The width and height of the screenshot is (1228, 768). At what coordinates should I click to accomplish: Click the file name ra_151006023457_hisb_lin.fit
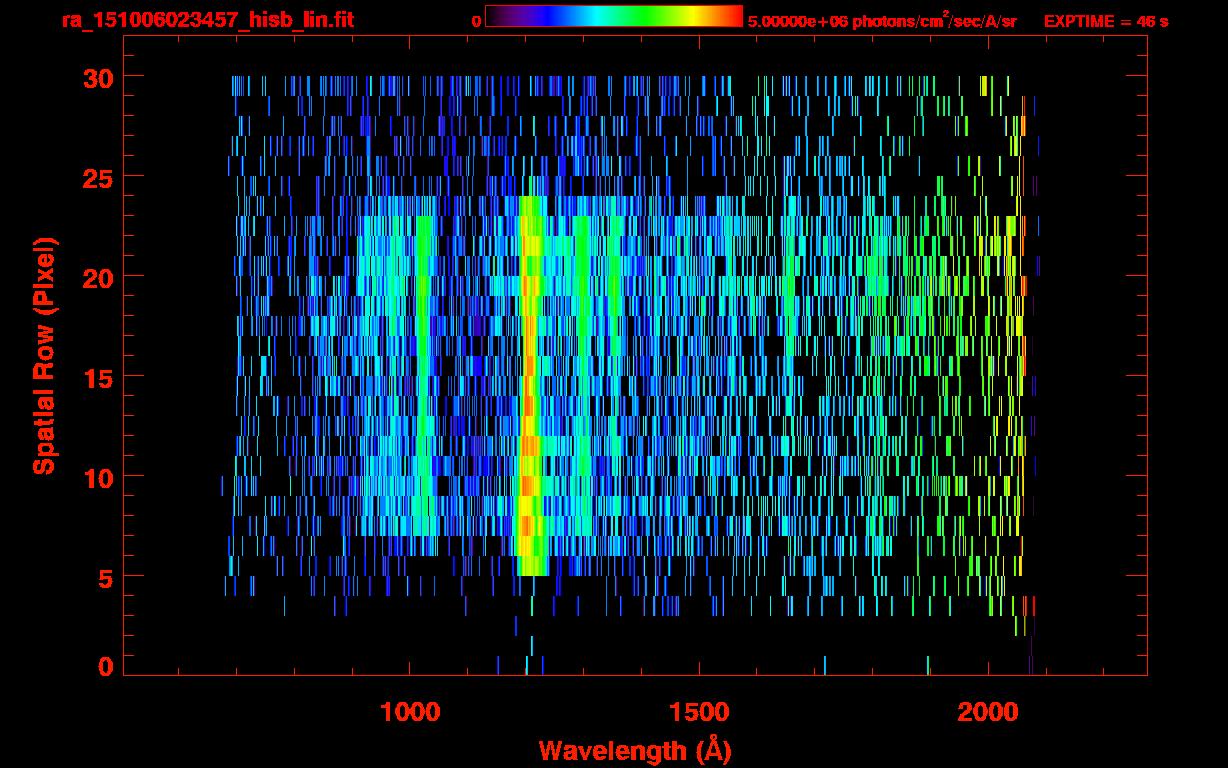[x=207, y=20]
